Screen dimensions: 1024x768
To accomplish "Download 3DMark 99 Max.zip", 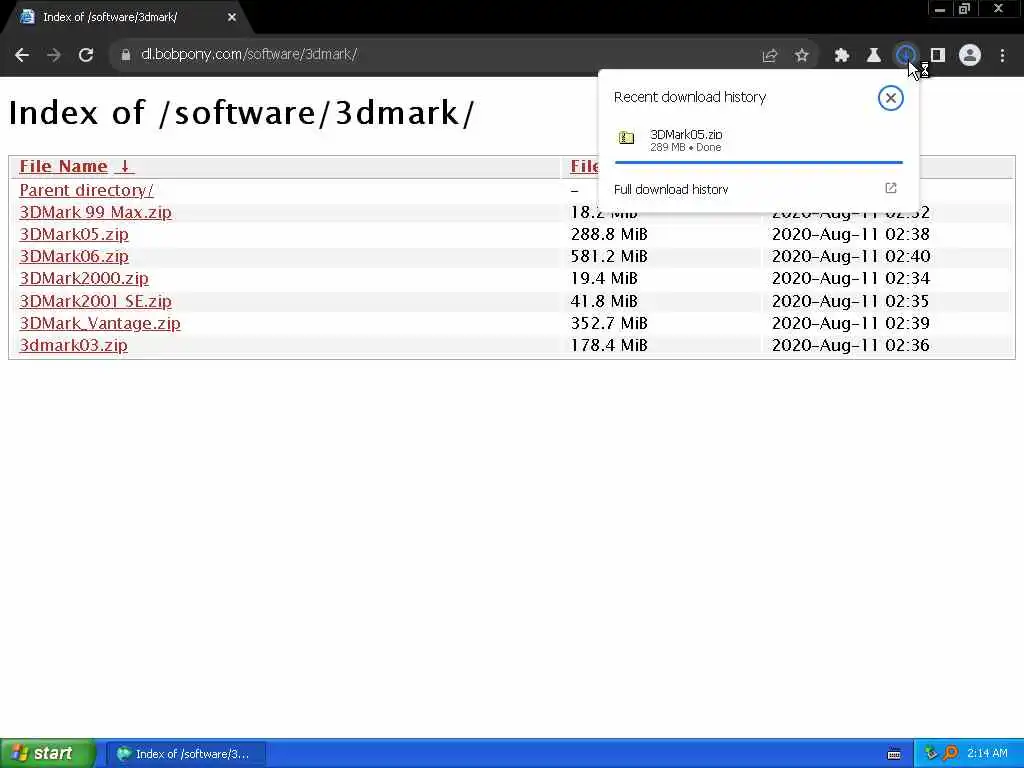I will (95, 212).
